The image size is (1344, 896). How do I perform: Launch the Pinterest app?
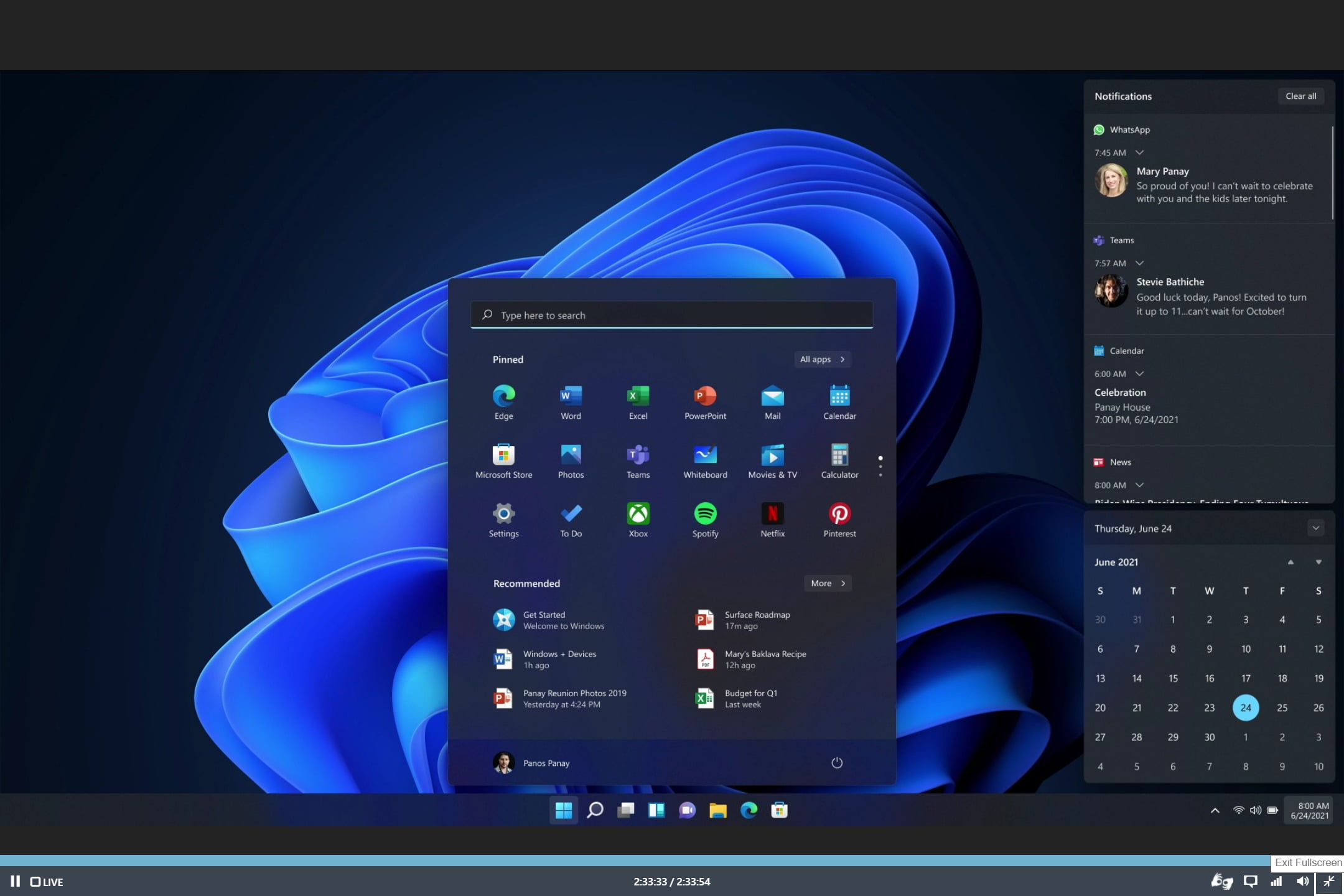point(839,520)
